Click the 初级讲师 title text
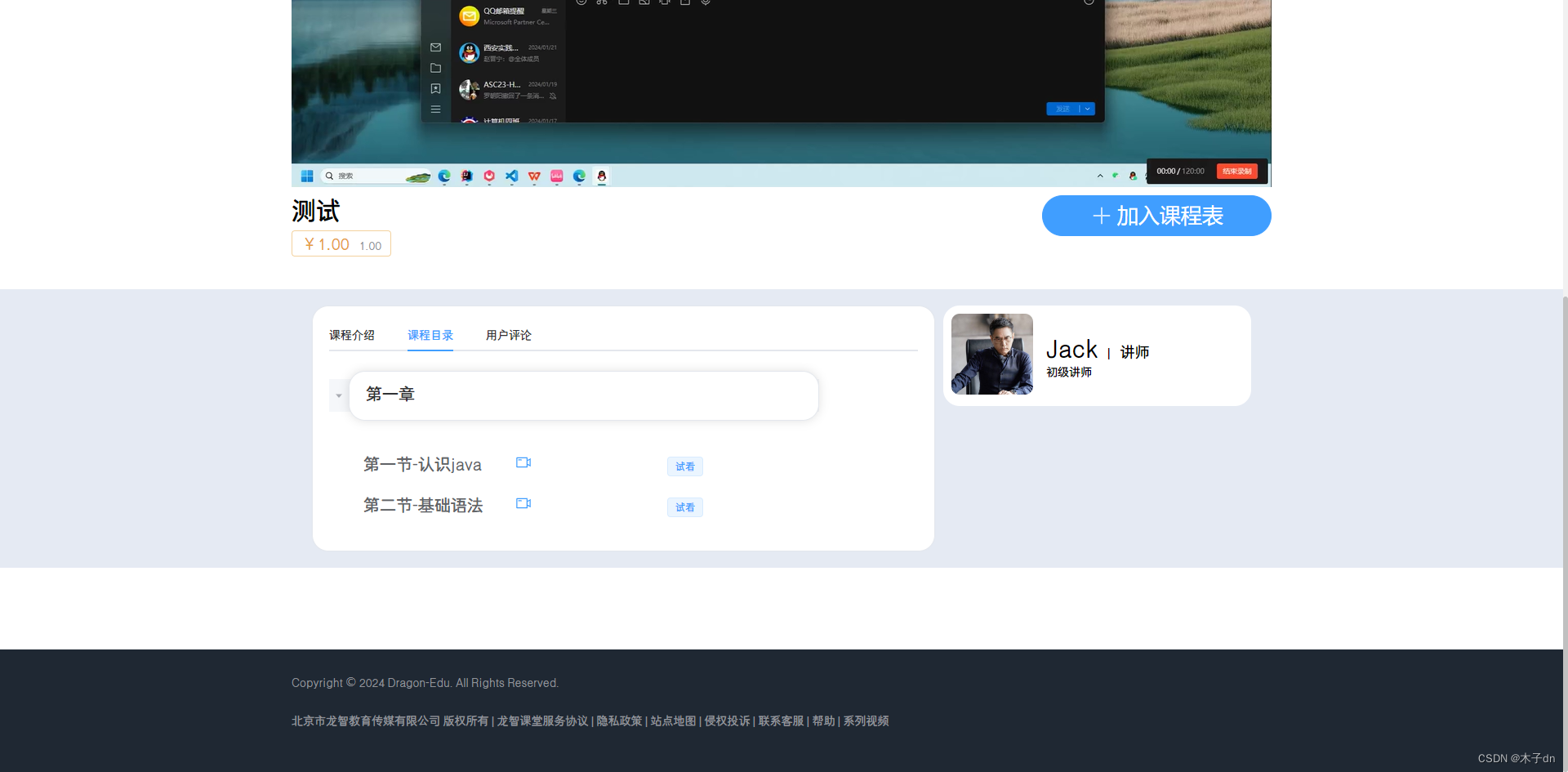The height and width of the screenshot is (772, 1568). 1069,372
